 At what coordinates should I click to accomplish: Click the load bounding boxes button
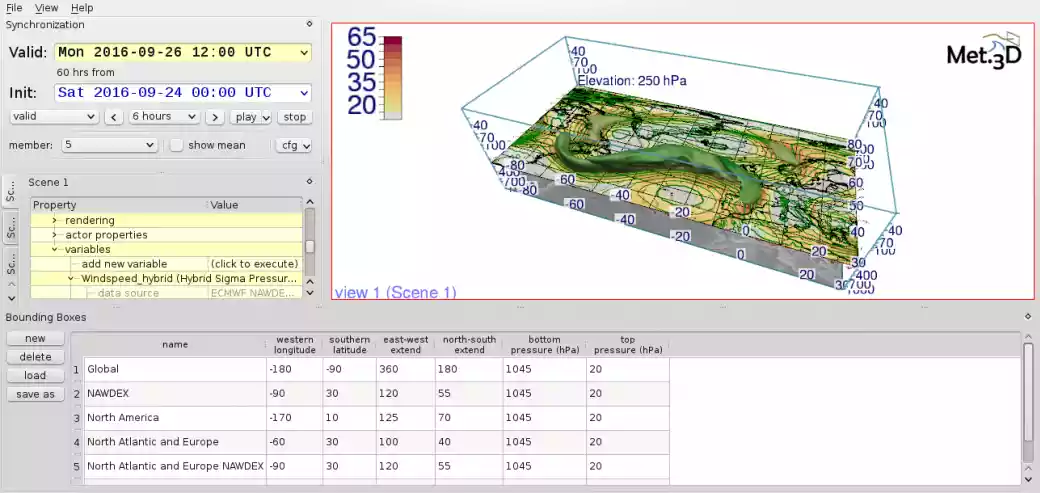tap(35, 376)
